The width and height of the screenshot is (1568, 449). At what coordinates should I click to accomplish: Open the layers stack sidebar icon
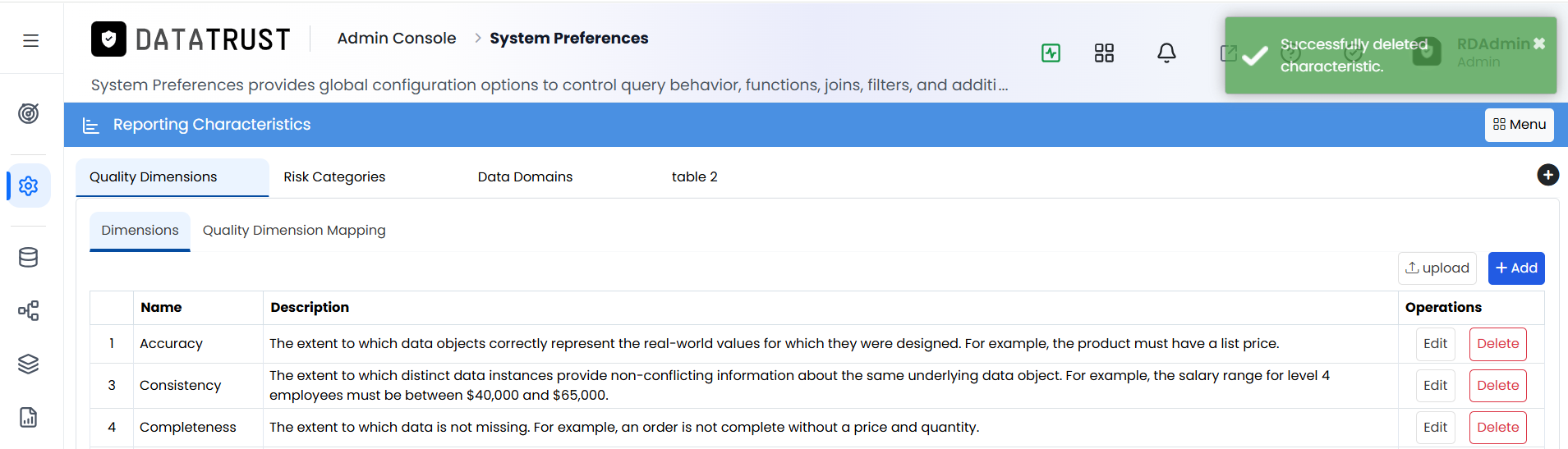29,364
